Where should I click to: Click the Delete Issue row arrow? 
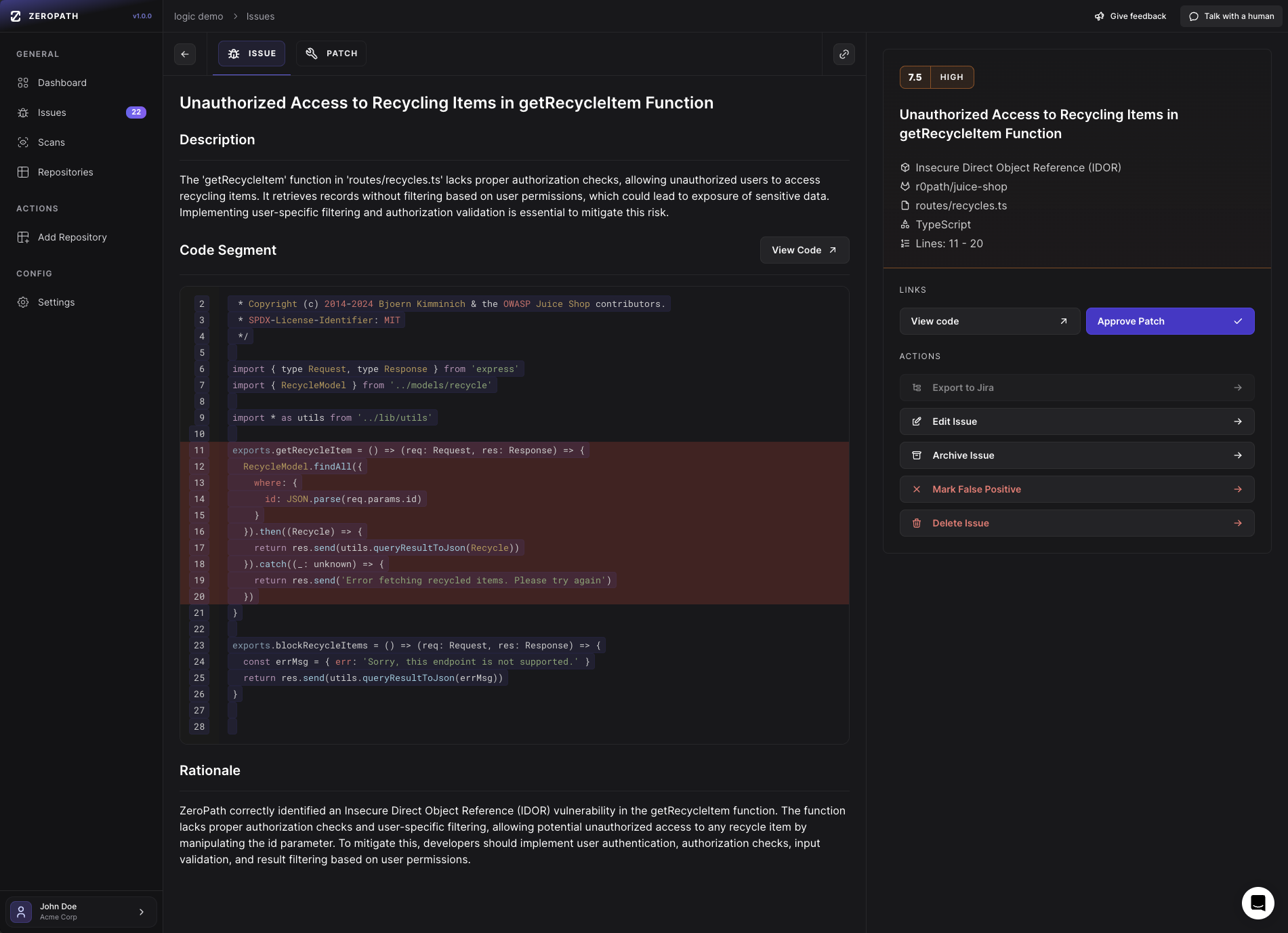pyautogui.click(x=1238, y=523)
